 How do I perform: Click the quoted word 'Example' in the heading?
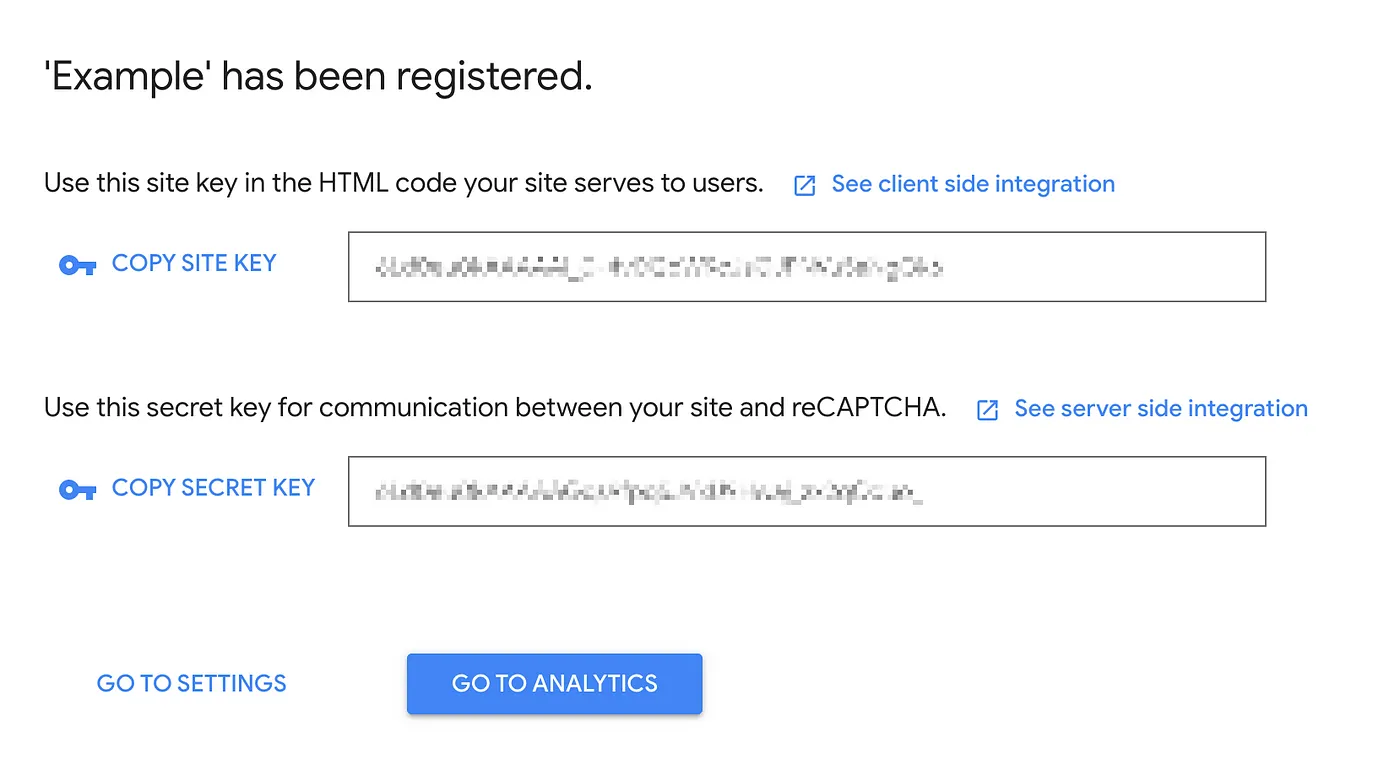(x=127, y=77)
